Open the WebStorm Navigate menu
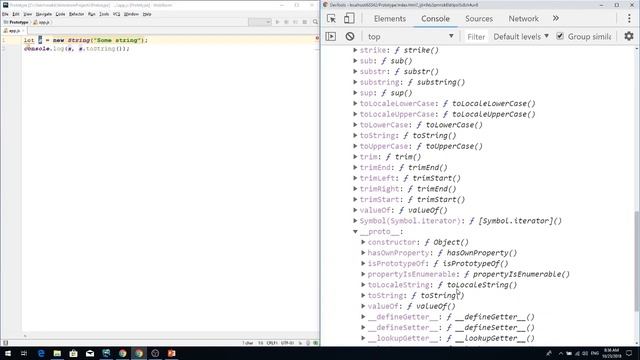 (44, 14)
